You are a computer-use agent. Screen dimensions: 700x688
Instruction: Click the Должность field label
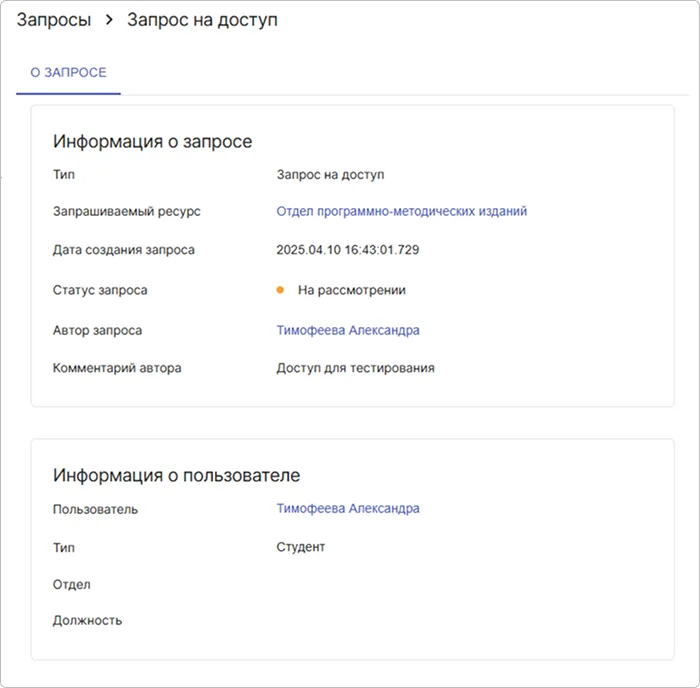pos(87,620)
